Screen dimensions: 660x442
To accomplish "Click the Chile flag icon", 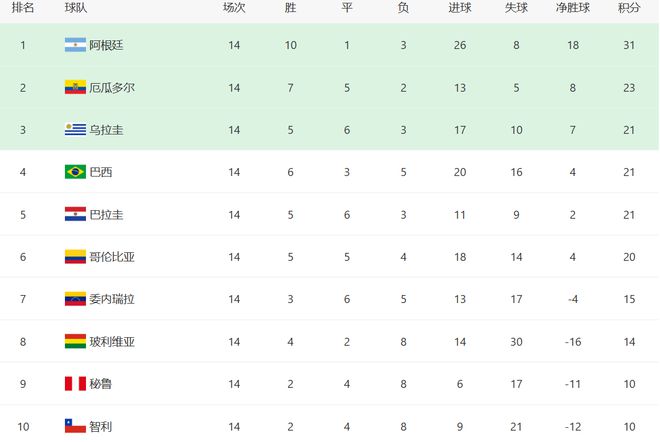I will (x=75, y=426).
